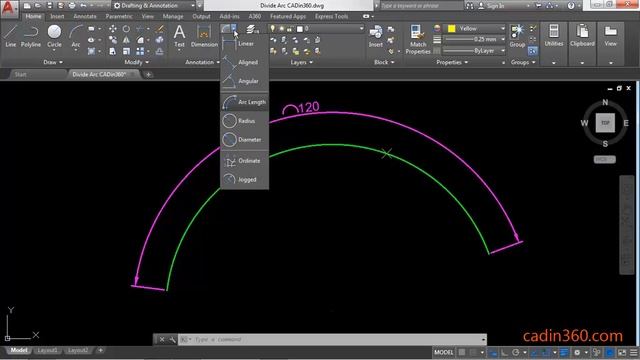Open the Utilities panel

point(553,44)
